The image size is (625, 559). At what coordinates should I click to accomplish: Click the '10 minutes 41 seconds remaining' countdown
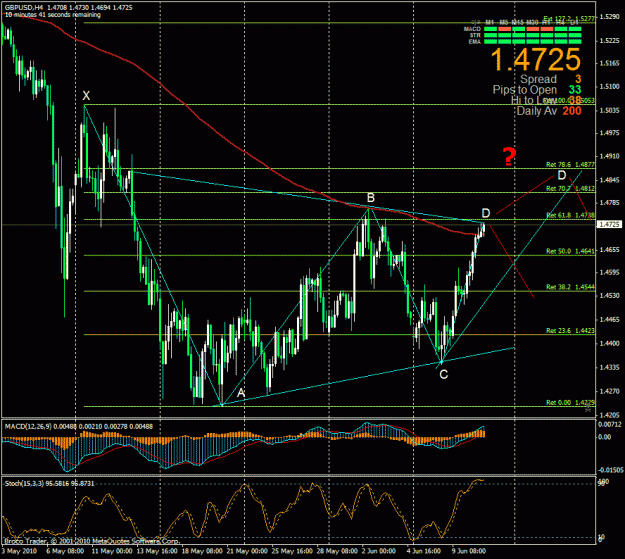pyautogui.click(x=53, y=15)
